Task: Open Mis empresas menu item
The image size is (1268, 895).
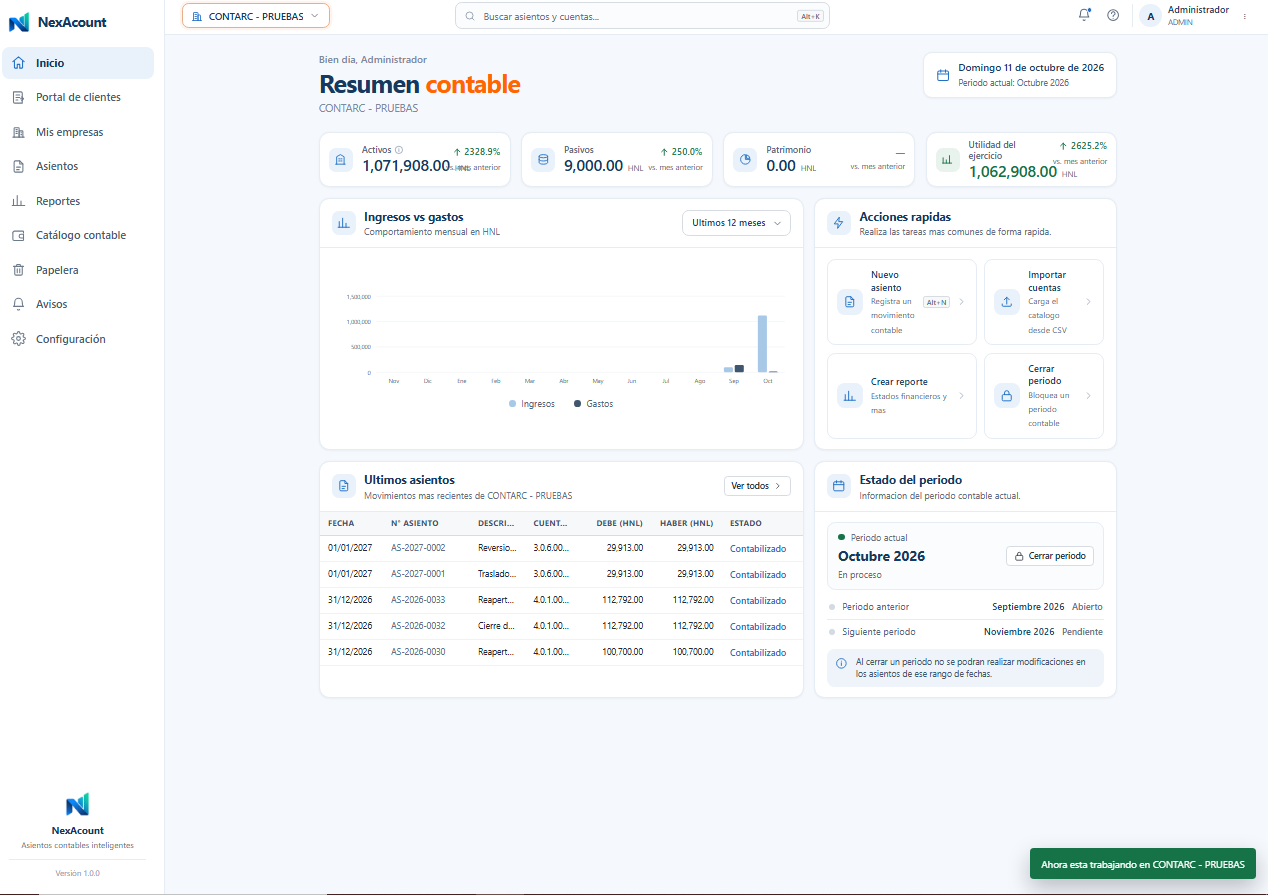Action: click(x=78, y=132)
